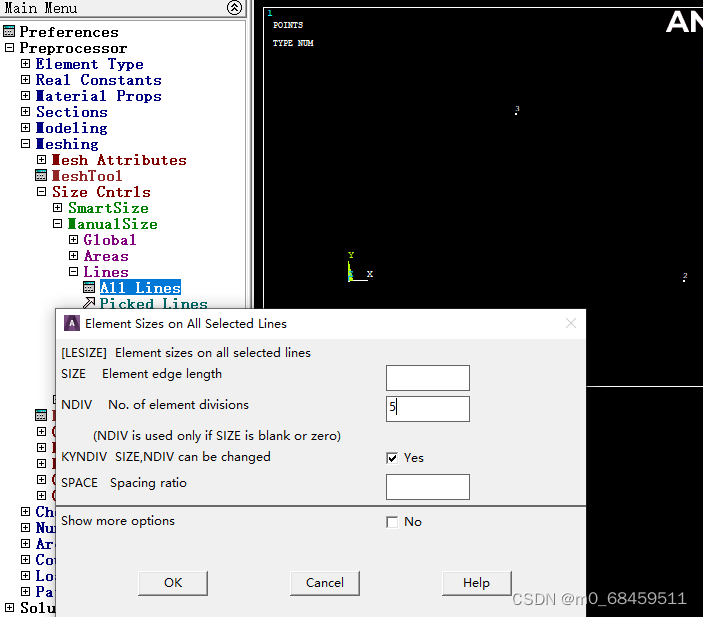703x617 pixels.
Task: Select Real Constants in tree
Action: coord(99,80)
